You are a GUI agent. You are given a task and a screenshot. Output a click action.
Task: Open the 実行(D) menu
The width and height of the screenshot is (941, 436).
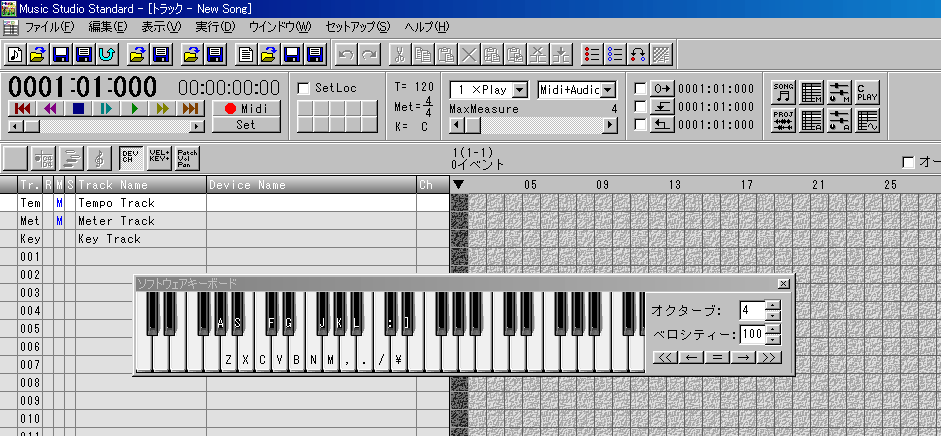215,27
